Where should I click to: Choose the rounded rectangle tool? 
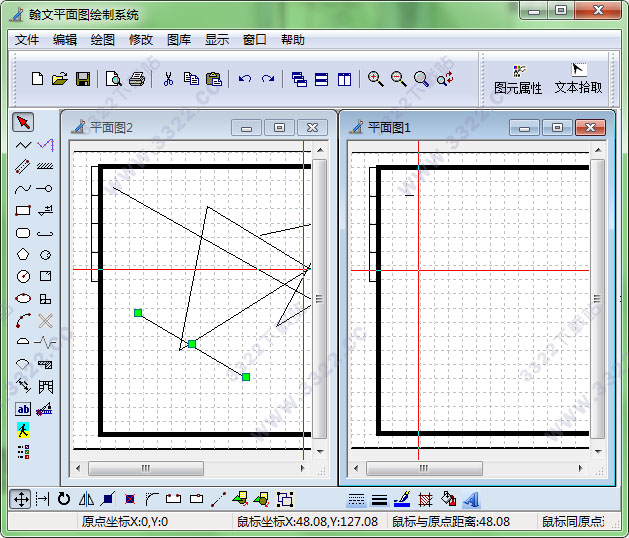pos(23,232)
